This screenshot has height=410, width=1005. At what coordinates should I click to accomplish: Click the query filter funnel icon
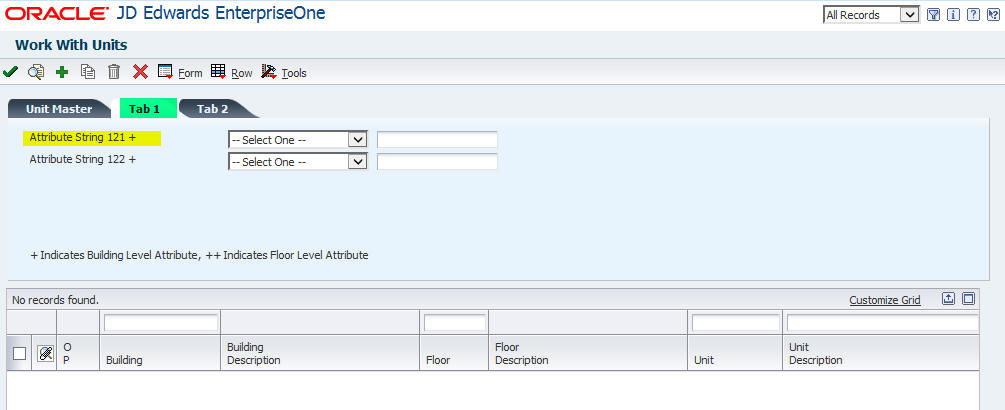pos(933,15)
